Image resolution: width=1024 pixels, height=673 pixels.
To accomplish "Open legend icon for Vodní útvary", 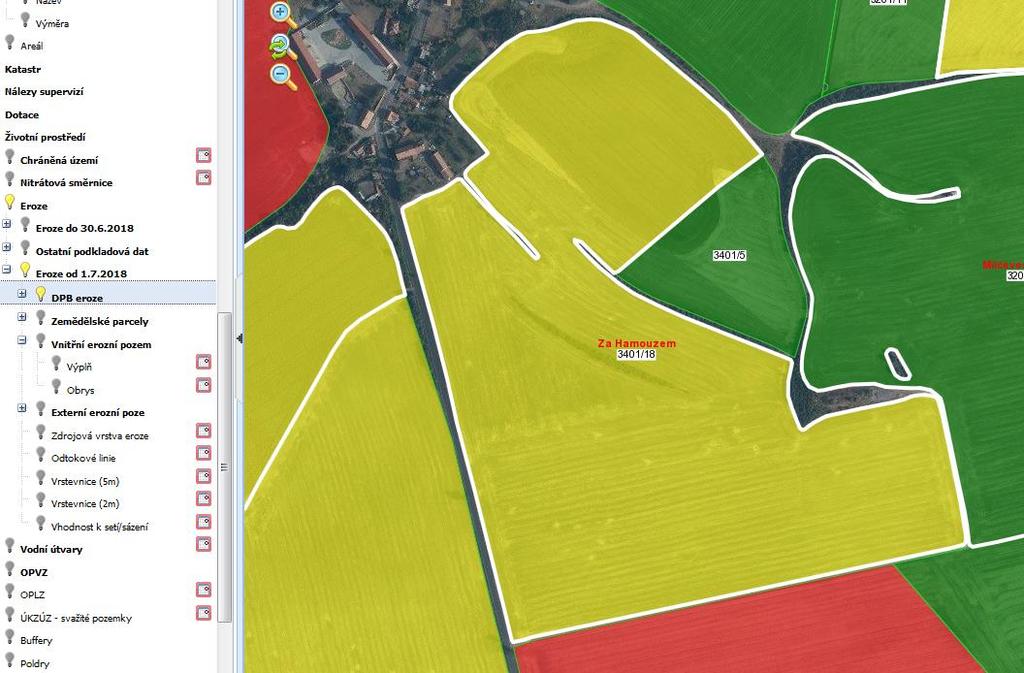I will 204,544.
